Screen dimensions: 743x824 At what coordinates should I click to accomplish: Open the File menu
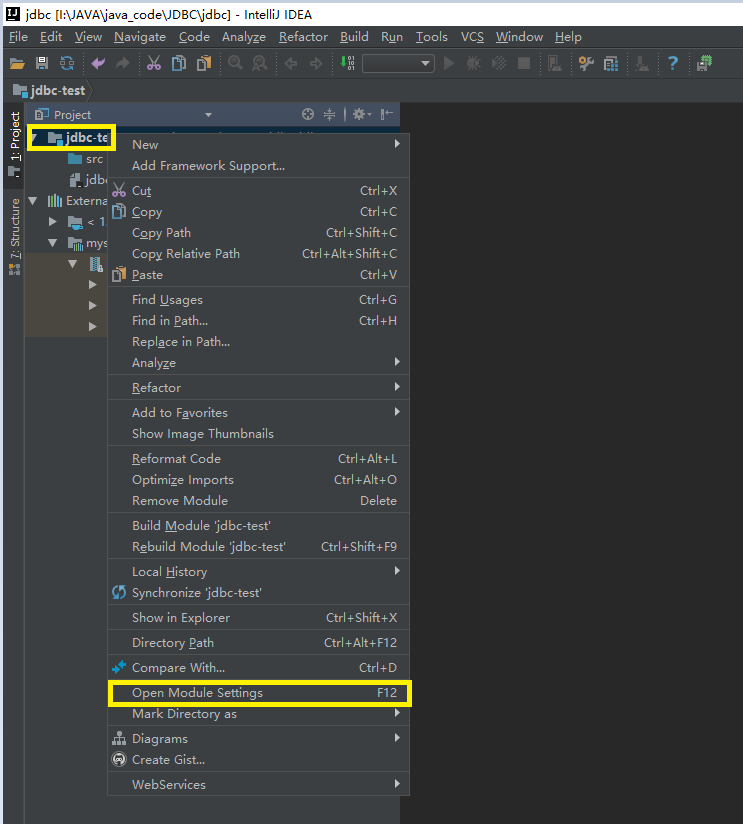point(18,37)
